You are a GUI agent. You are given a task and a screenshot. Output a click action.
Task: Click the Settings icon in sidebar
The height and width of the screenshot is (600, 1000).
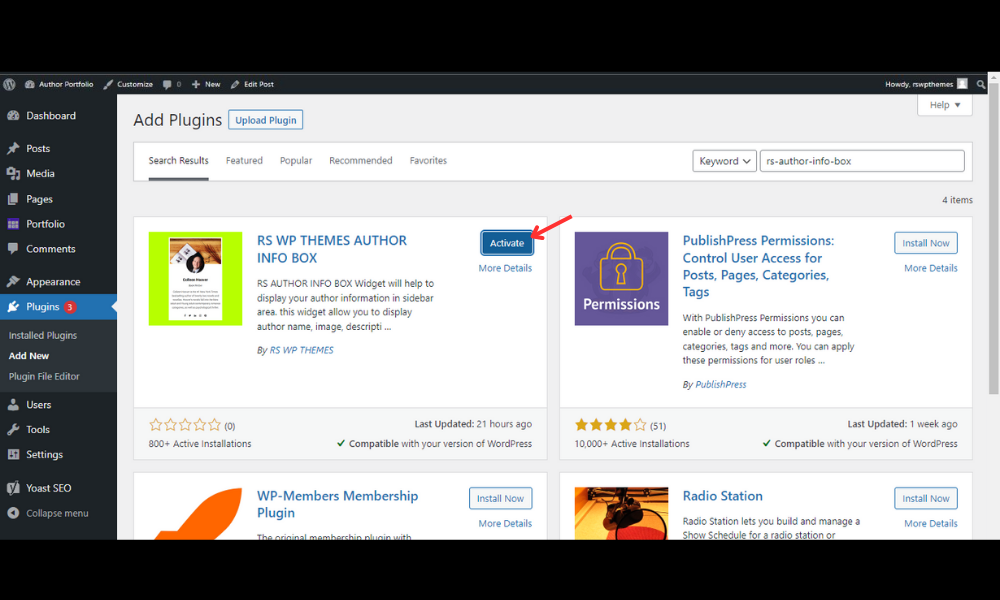coord(13,455)
